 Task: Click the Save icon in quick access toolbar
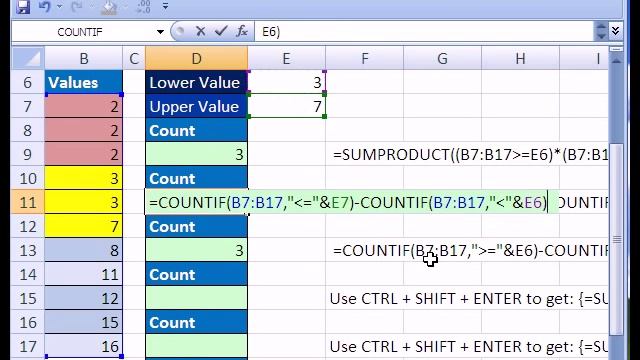23,6
